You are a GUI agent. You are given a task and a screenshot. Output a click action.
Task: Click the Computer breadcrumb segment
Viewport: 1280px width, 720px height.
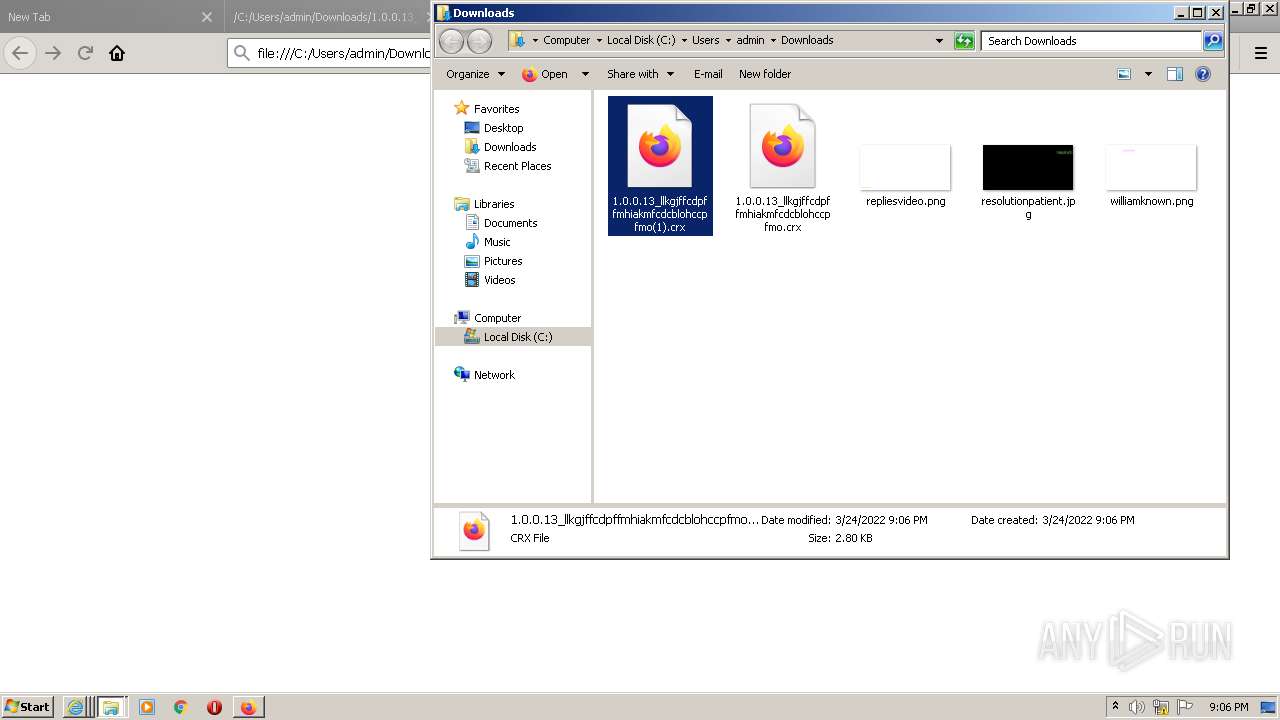[x=566, y=40]
